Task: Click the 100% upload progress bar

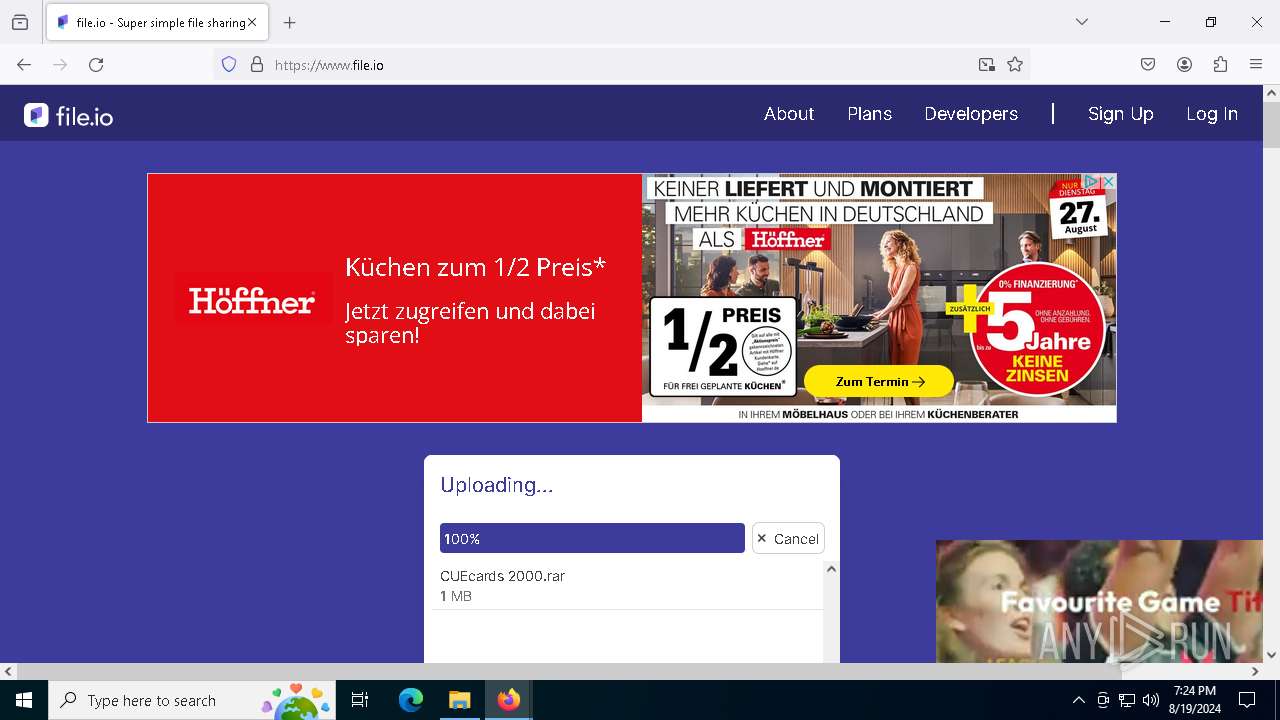Action: [592, 538]
